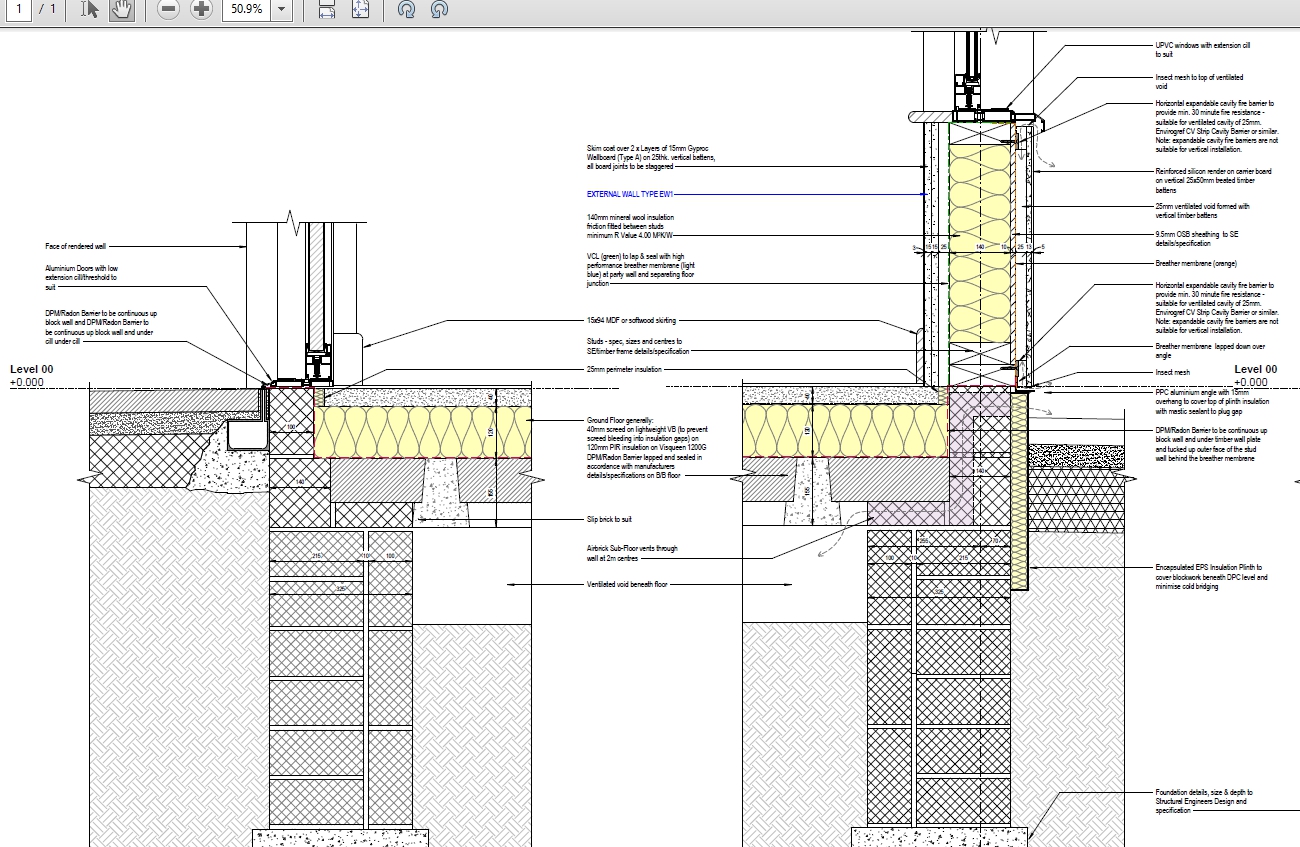This screenshot has width=1300, height=847.
Task: Click the fit-to-width scrolling icon
Action: pos(327,10)
